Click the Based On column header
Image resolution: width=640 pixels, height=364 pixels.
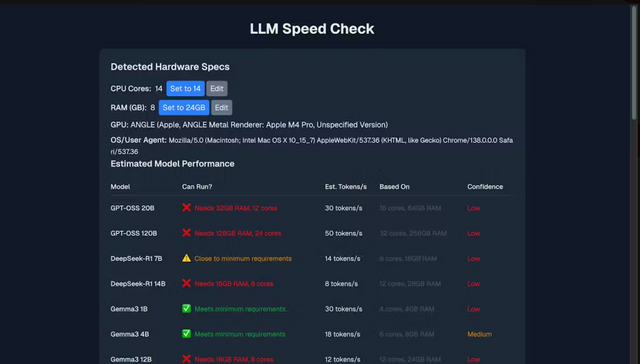[394, 187]
